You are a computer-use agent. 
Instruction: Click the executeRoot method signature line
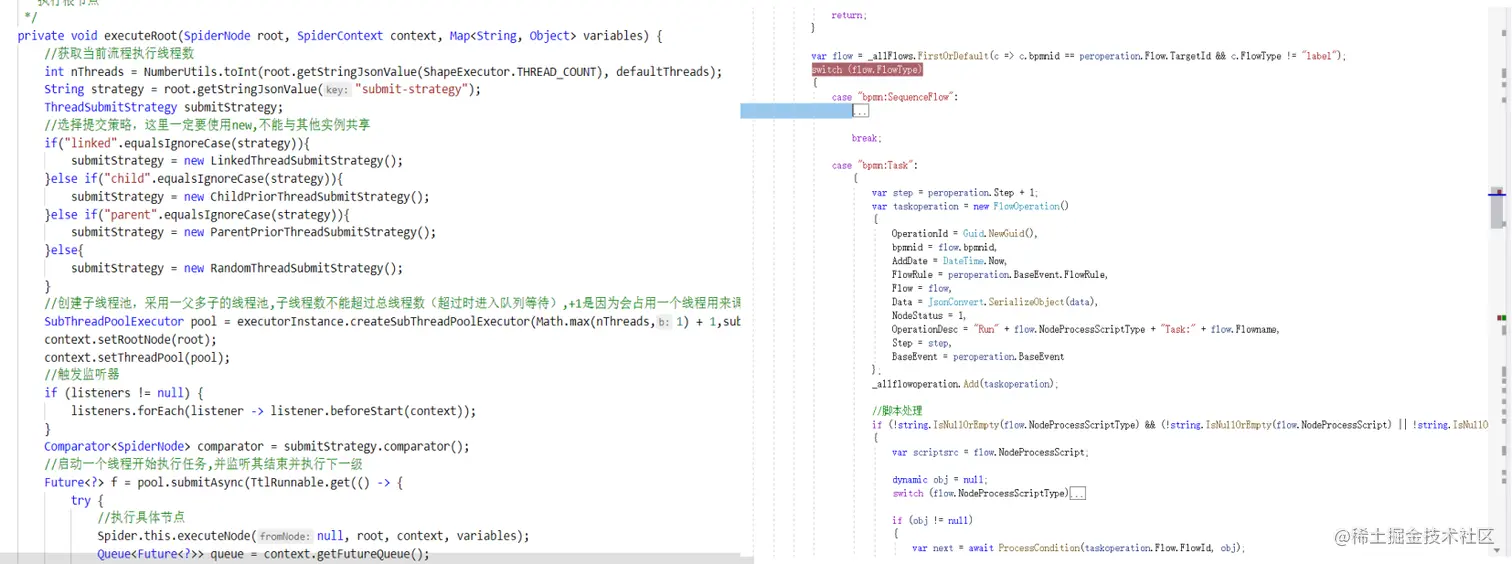point(340,36)
